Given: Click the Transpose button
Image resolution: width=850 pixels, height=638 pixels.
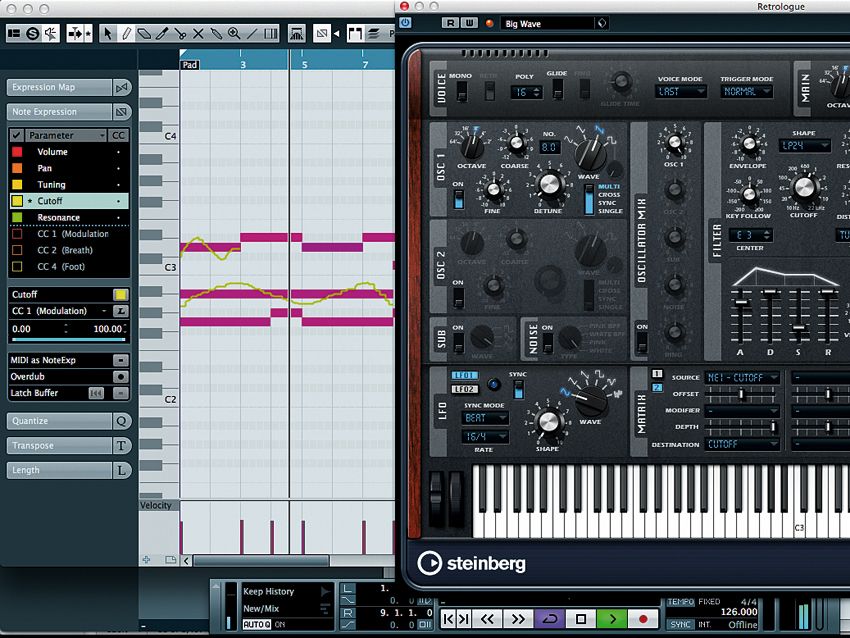Looking at the screenshot, I should pyautogui.click(x=60, y=446).
